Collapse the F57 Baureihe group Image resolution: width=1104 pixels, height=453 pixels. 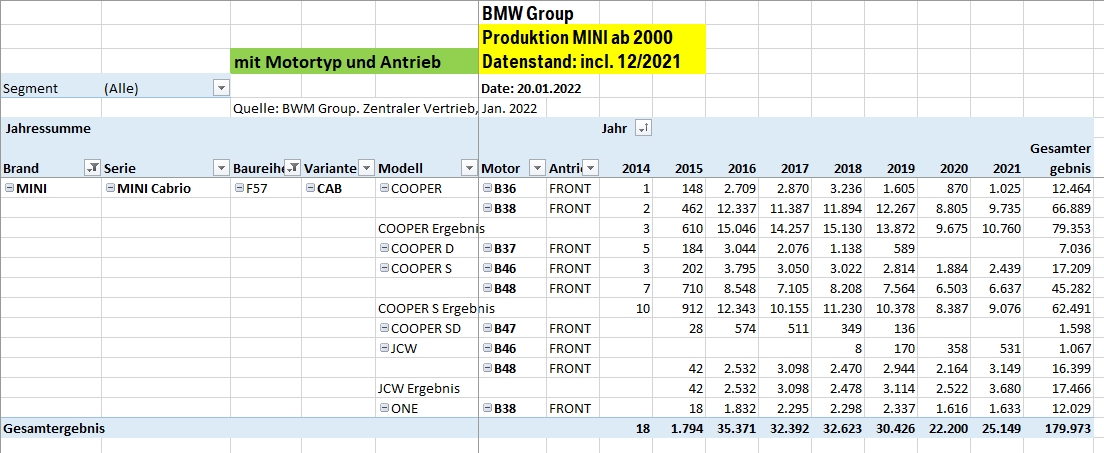coord(239,189)
